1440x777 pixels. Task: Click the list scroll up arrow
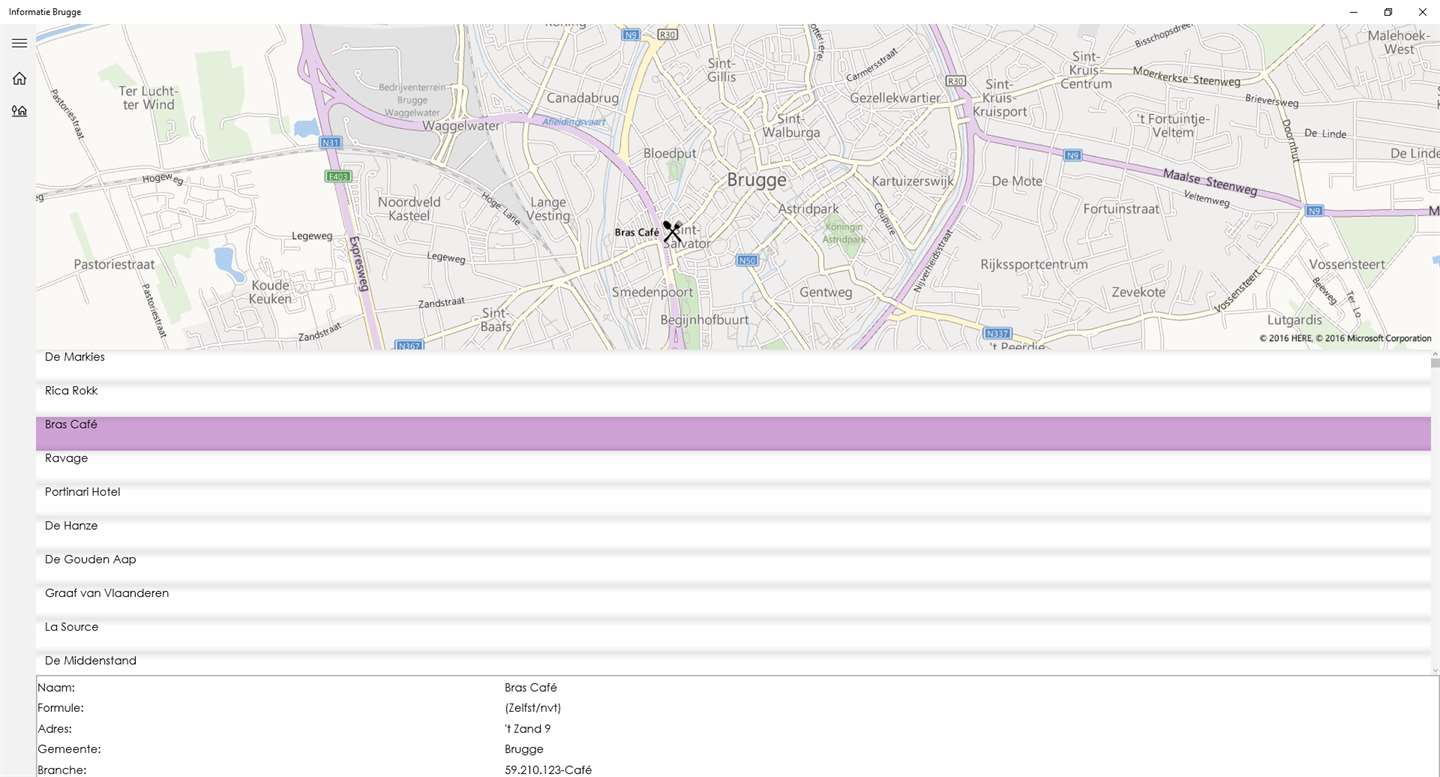coord(1435,354)
